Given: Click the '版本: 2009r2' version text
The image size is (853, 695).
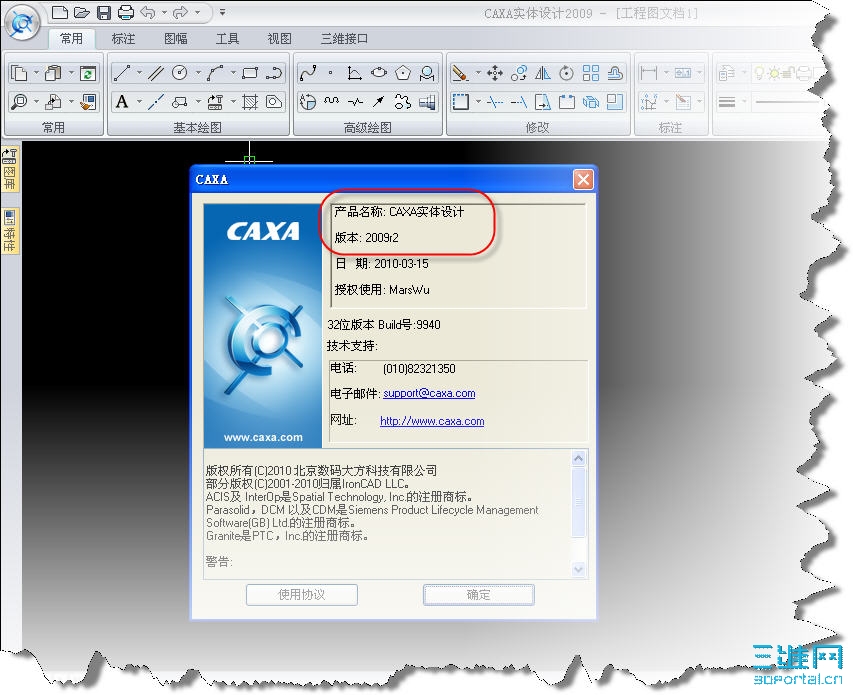Looking at the screenshot, I should pyautogui.click(x=366, y=238).
